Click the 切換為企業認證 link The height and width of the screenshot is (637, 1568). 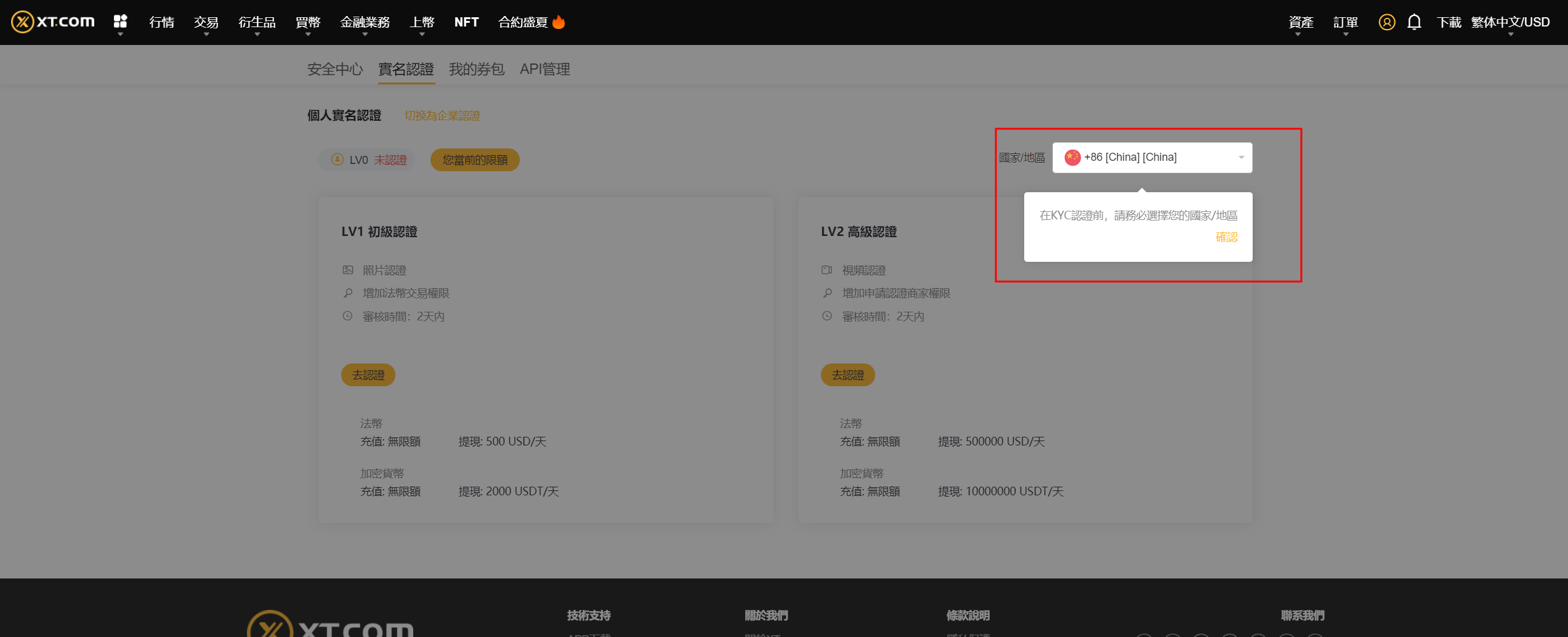442,116
